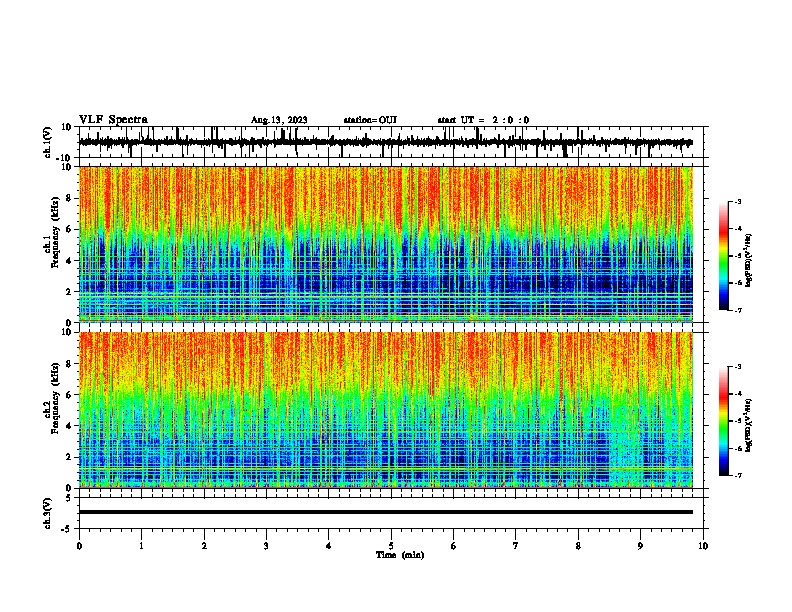Screen dimensions: 792x612
Task: Click x-axis tick label '7'
Action: 516,546
